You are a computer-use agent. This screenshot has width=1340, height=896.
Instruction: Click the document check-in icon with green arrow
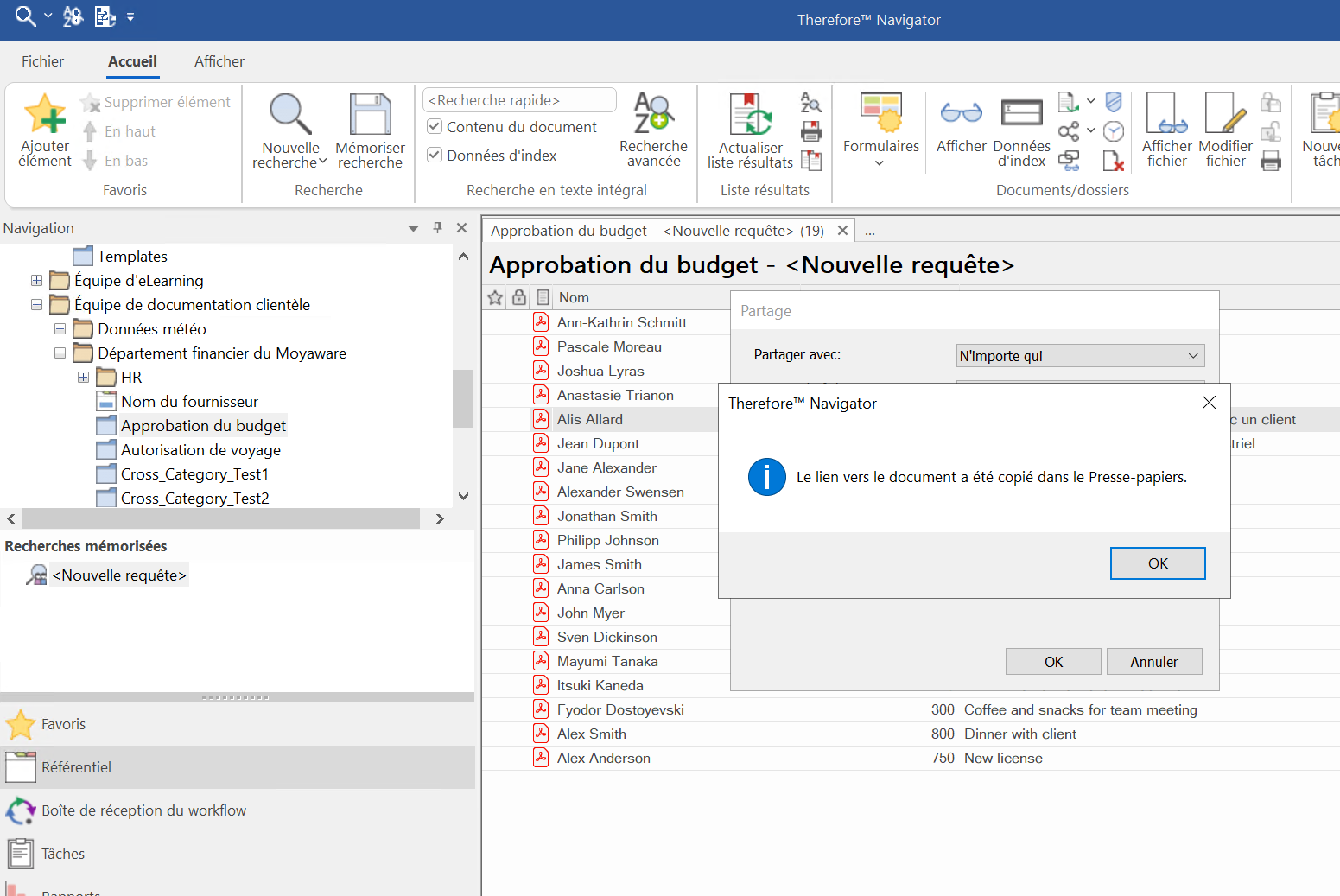tap(1069, 103)
